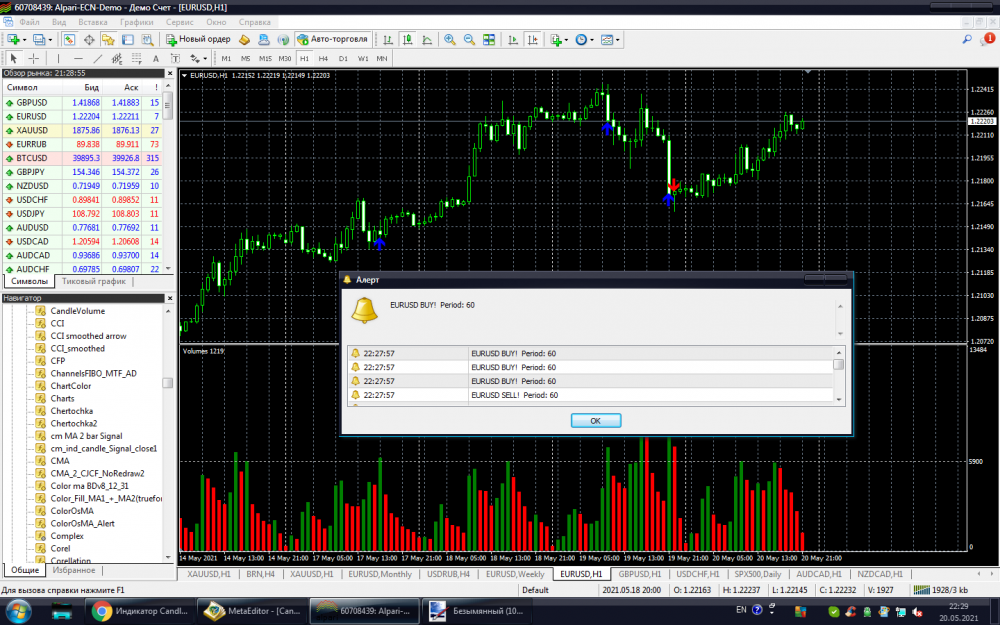This screenshot has height=625, width=1000.
Task: Open the MetaEditor yellow book icon
Action: pos(244,40)
